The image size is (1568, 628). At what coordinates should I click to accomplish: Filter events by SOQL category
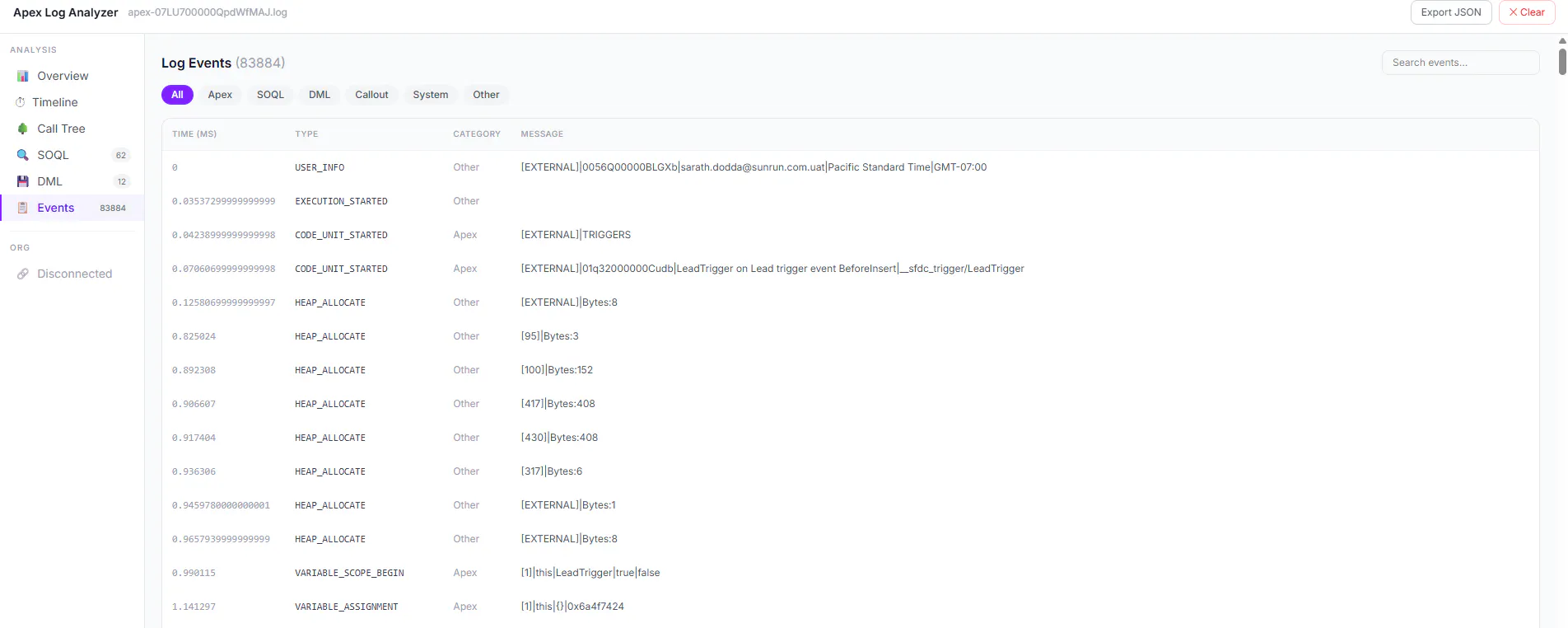click(270, 95)
